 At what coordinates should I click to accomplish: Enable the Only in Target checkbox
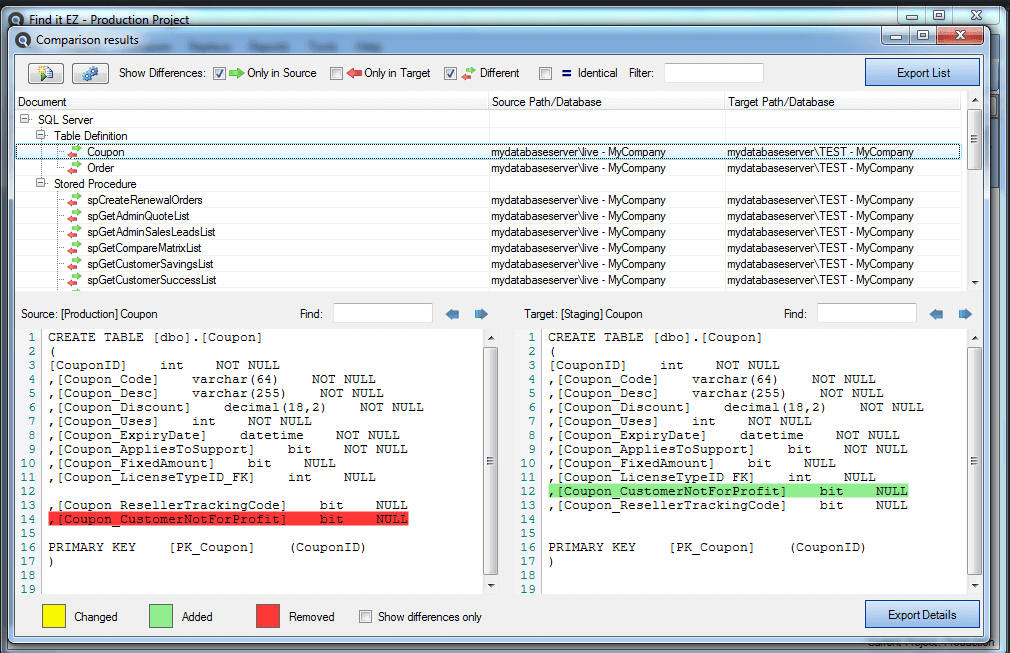point(336,73)
